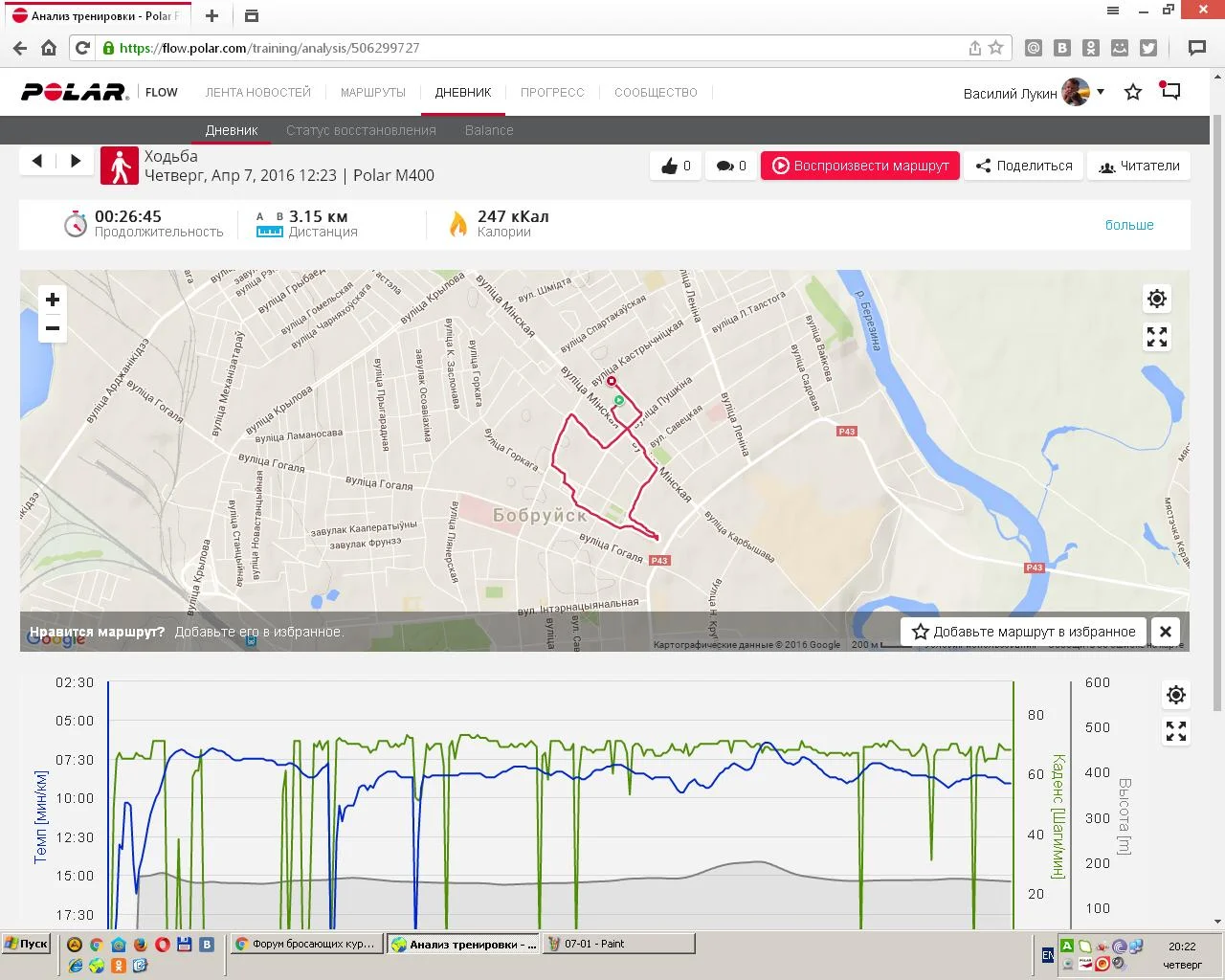The width and height of the screenshot is (1225, 980).
Task: Select Статус восстановления sub-tab
Action: click(x=361, y=130)
